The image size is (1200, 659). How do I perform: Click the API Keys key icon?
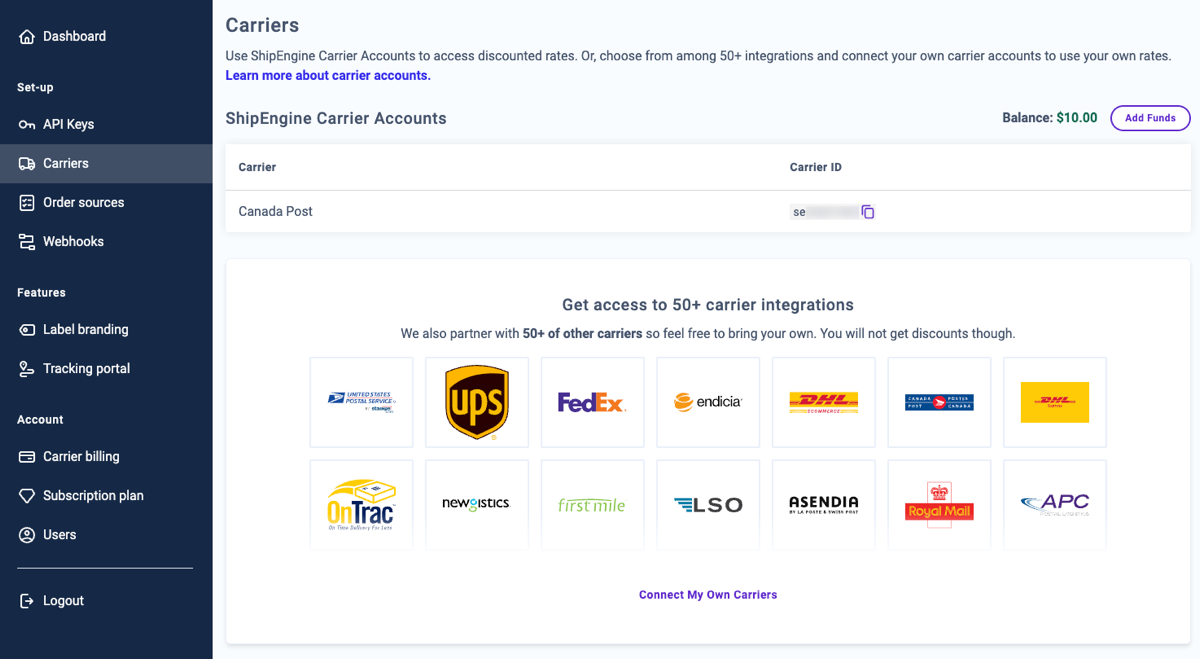coord(27,125)
